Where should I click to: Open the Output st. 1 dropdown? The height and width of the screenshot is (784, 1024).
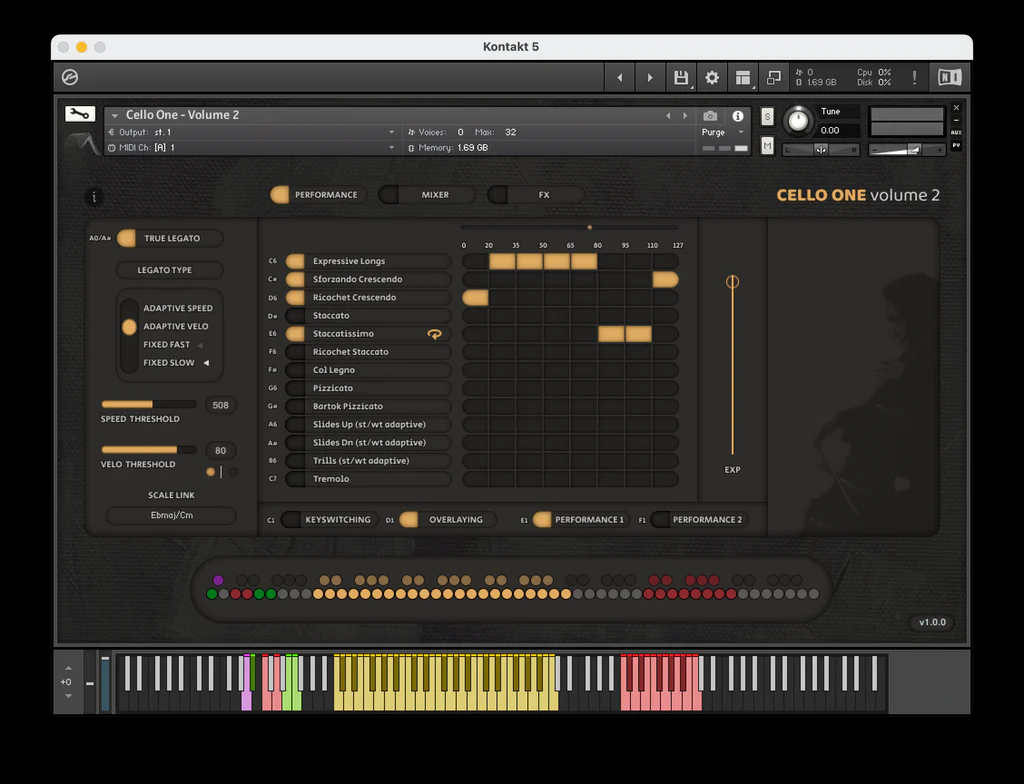click(251, 132)
